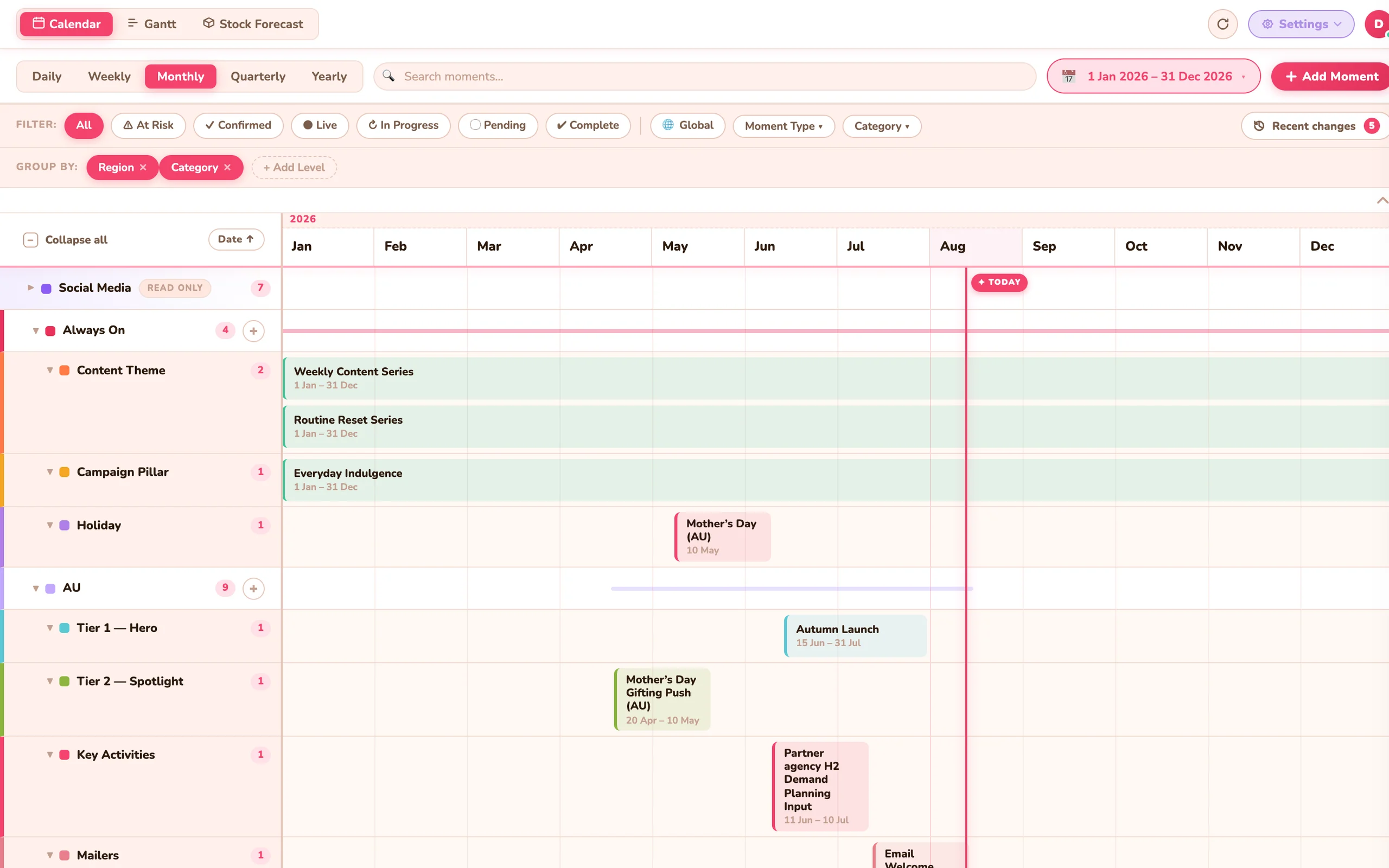Switch to the Gantt tab

point(151,24)
